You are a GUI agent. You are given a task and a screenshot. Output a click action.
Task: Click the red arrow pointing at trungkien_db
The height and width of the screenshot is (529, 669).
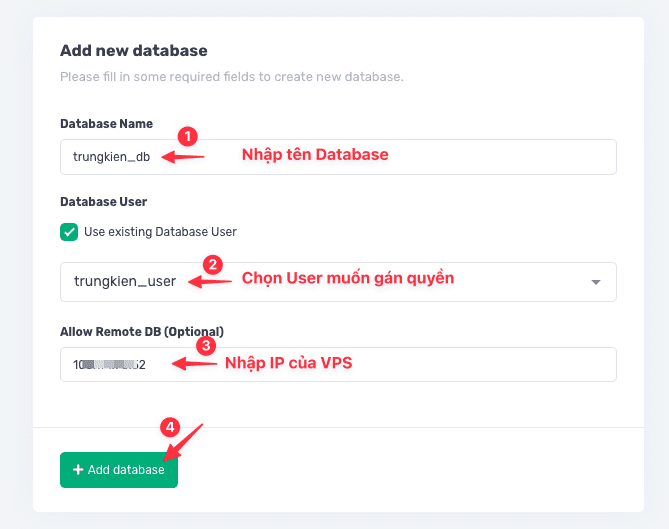[x=183, y=156]
